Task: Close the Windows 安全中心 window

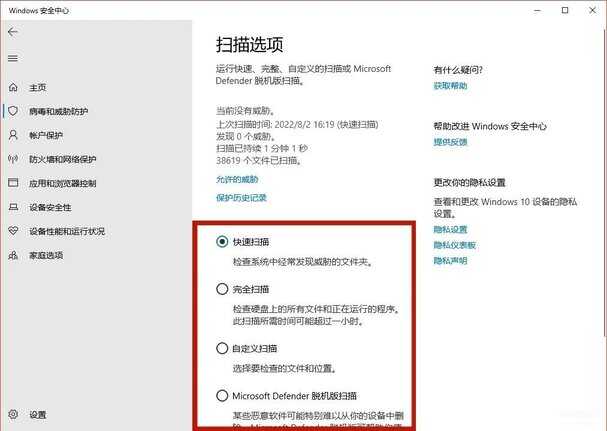Action: point(592,10)
